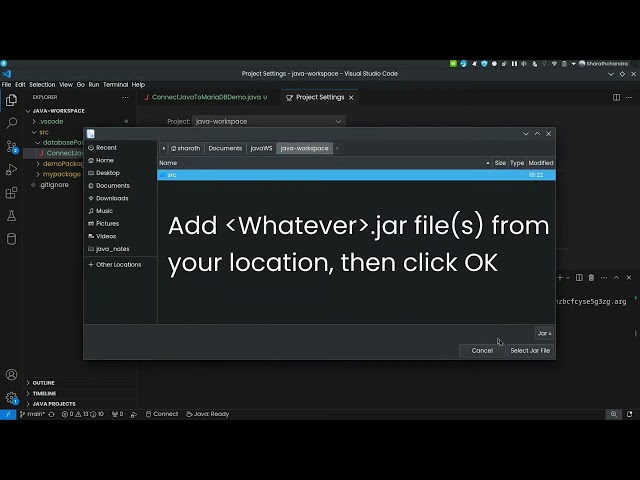Open Other Locations in the file dialog

click(118, 264)
